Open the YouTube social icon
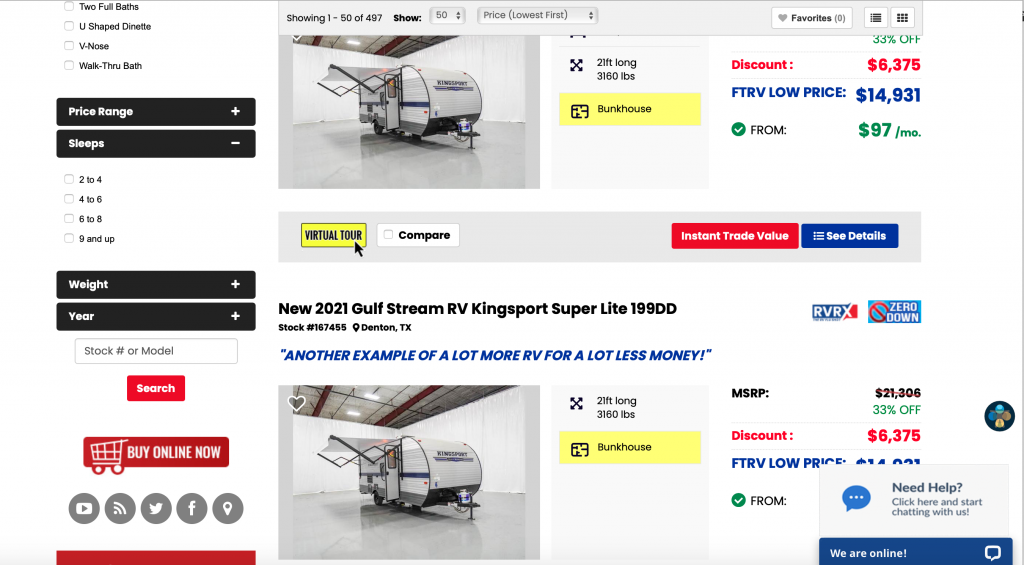Screen dimensions: 1024x565 click(84, 509)
